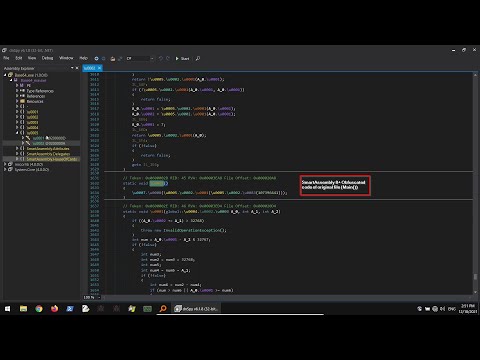The width and height of the screenshot is (480, 360).
Task: Open Firefox from the taskbar
Action: click(54, 309)
